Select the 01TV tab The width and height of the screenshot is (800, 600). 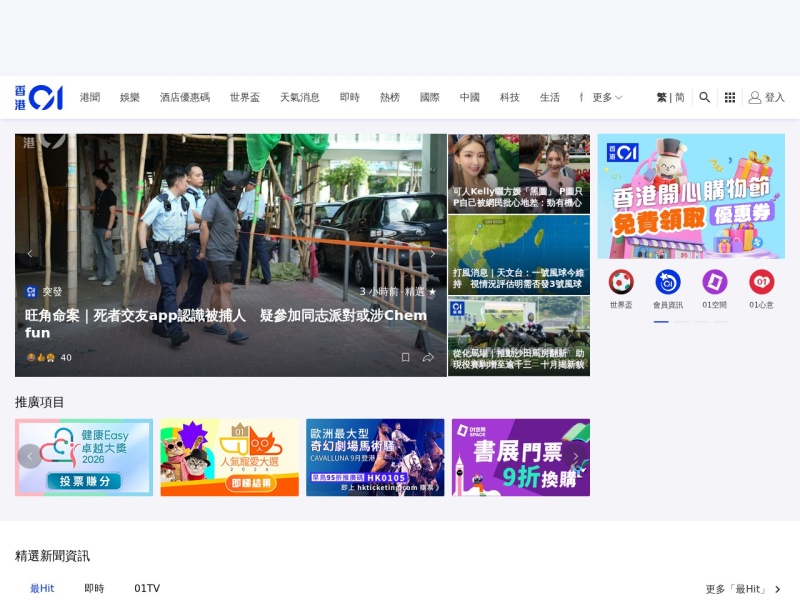(147, 588)
